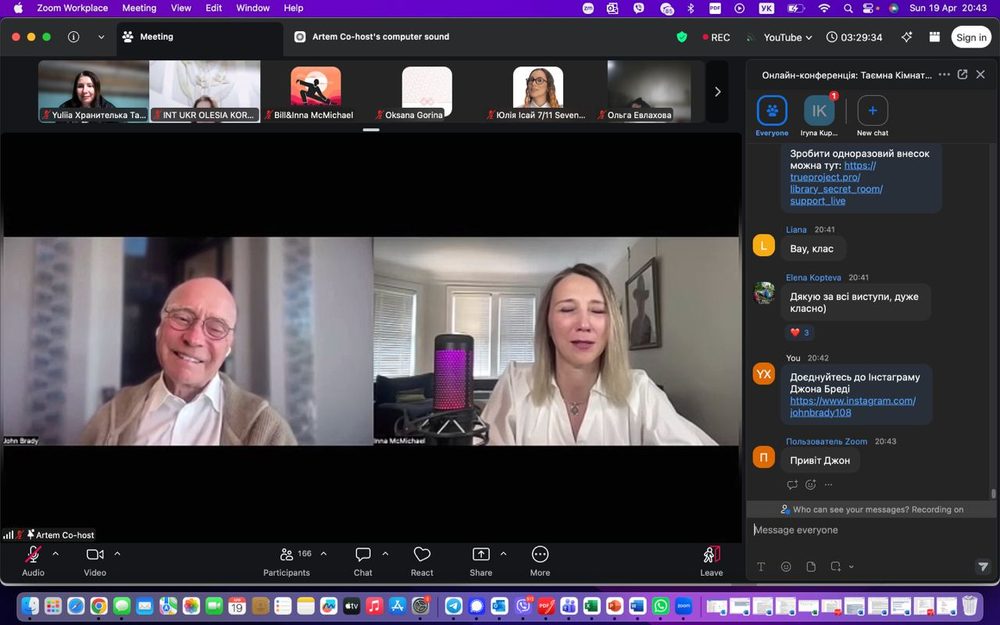Open Google Chrome from the Dock
Image resolution: width=1000 pixels, height=625 pixels.
(99, 605)
